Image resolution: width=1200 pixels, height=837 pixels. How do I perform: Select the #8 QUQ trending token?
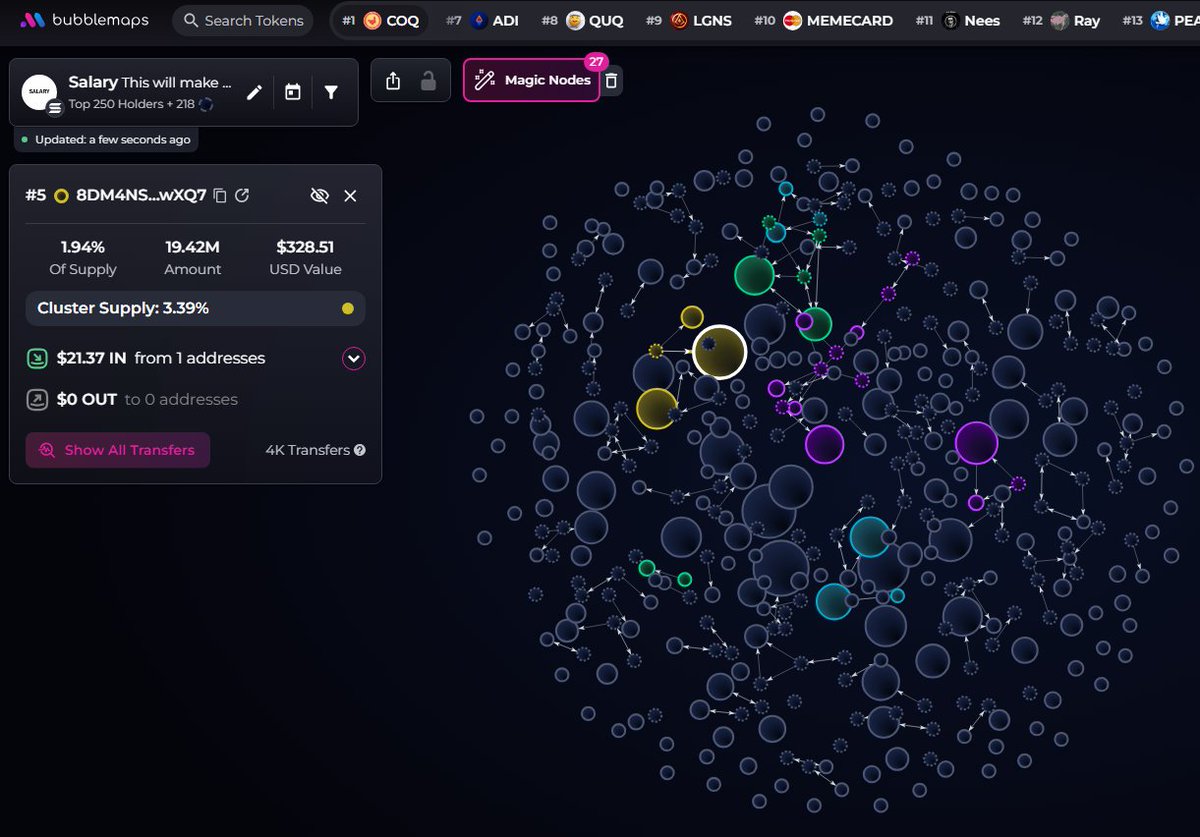click(x=581, y=20)
